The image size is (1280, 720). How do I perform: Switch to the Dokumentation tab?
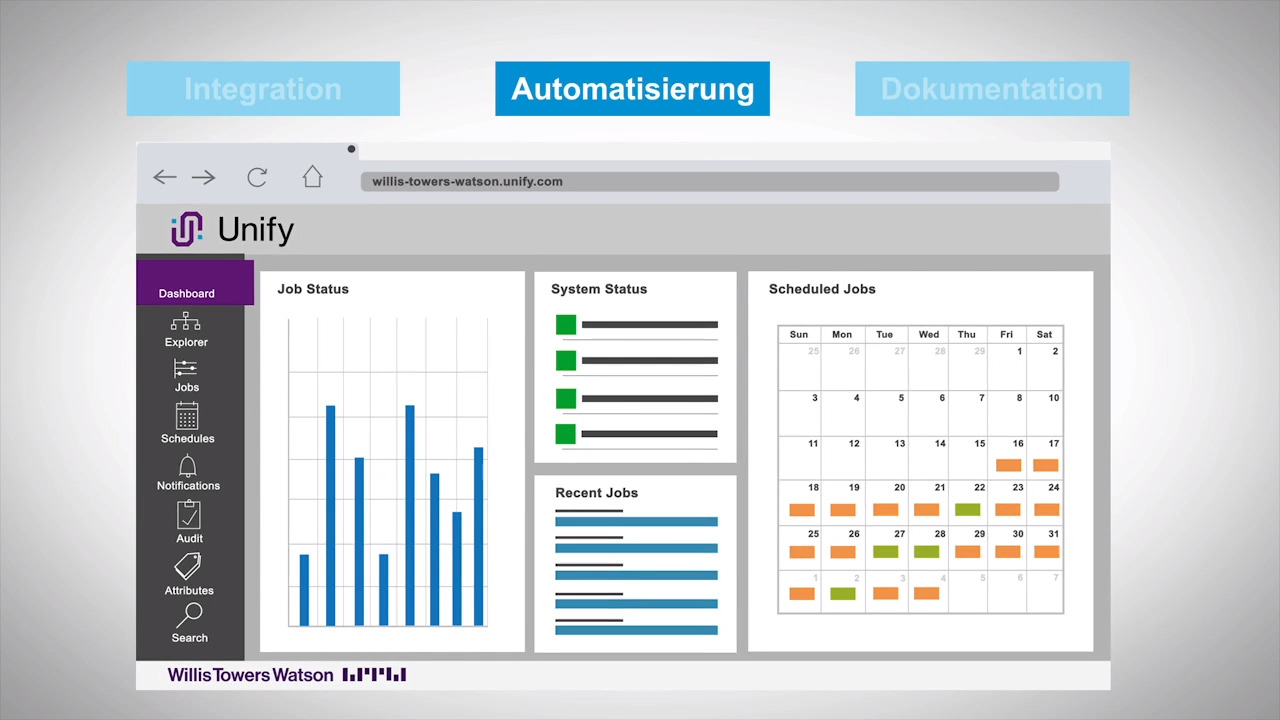(992, 89)
